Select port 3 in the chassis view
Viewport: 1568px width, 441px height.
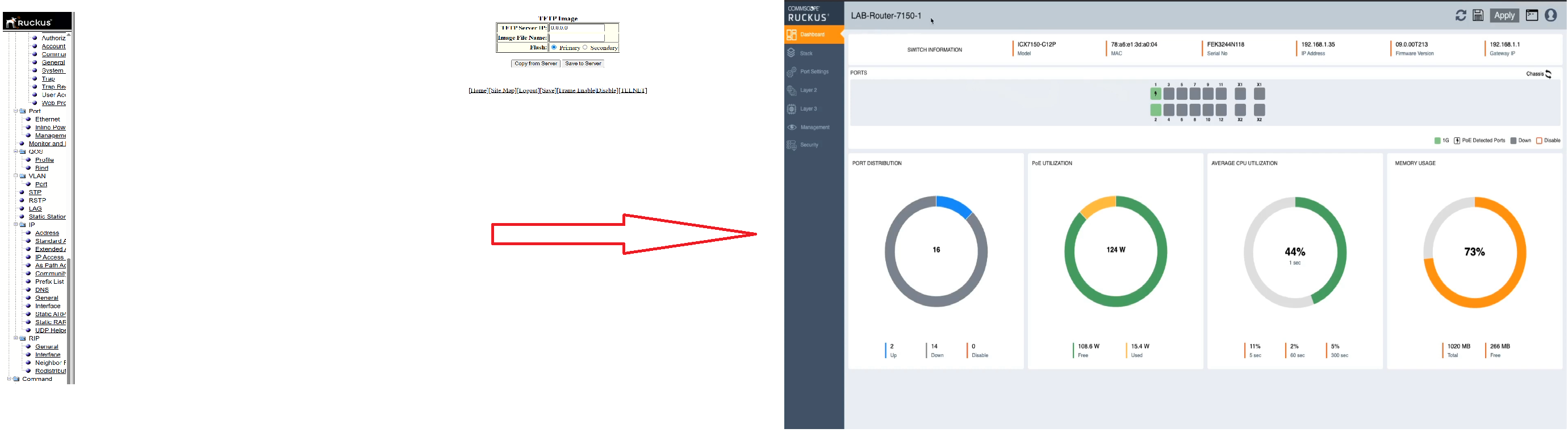1169,94
